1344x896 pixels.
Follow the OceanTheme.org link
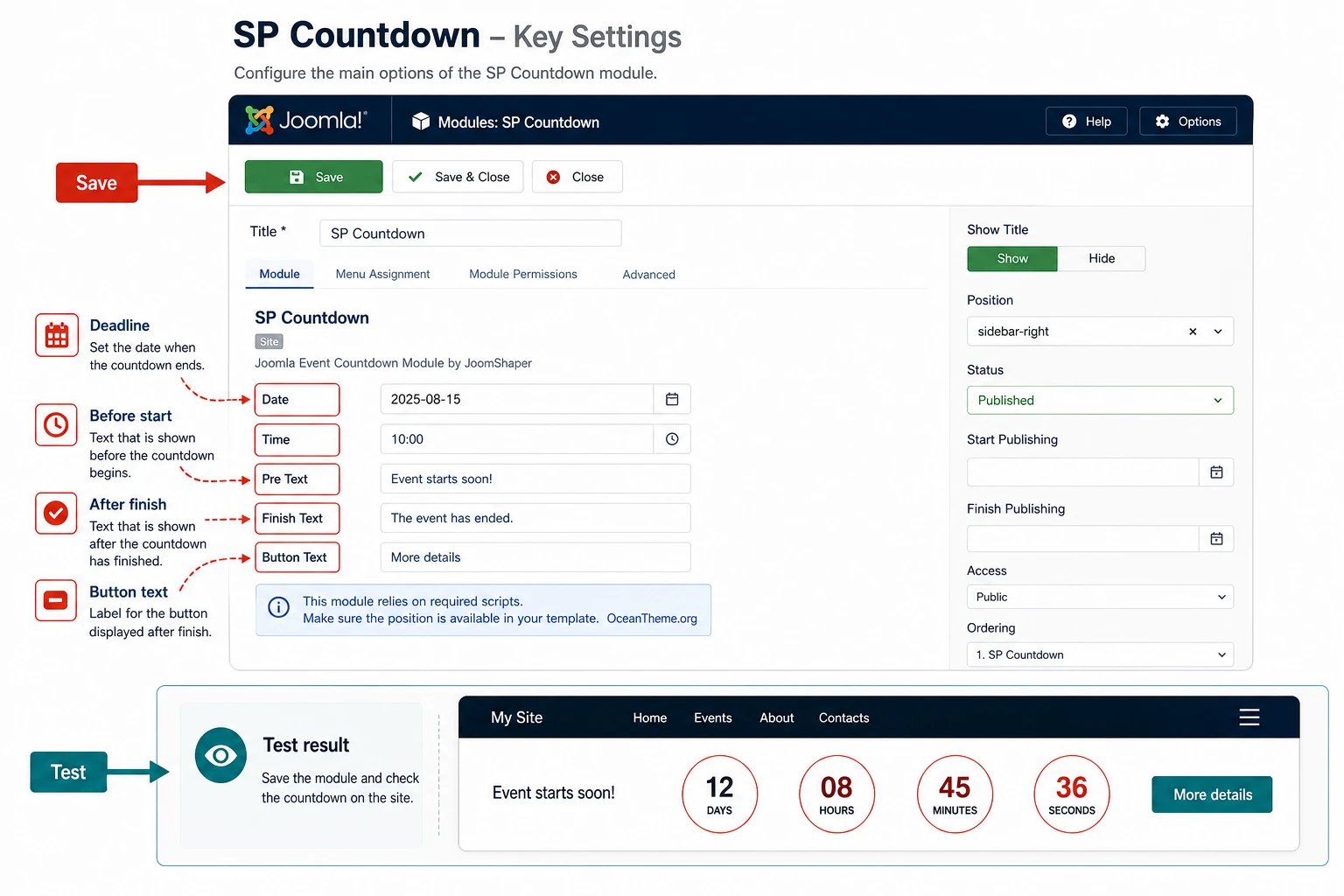pyautogui.click(x=652, y=619)
